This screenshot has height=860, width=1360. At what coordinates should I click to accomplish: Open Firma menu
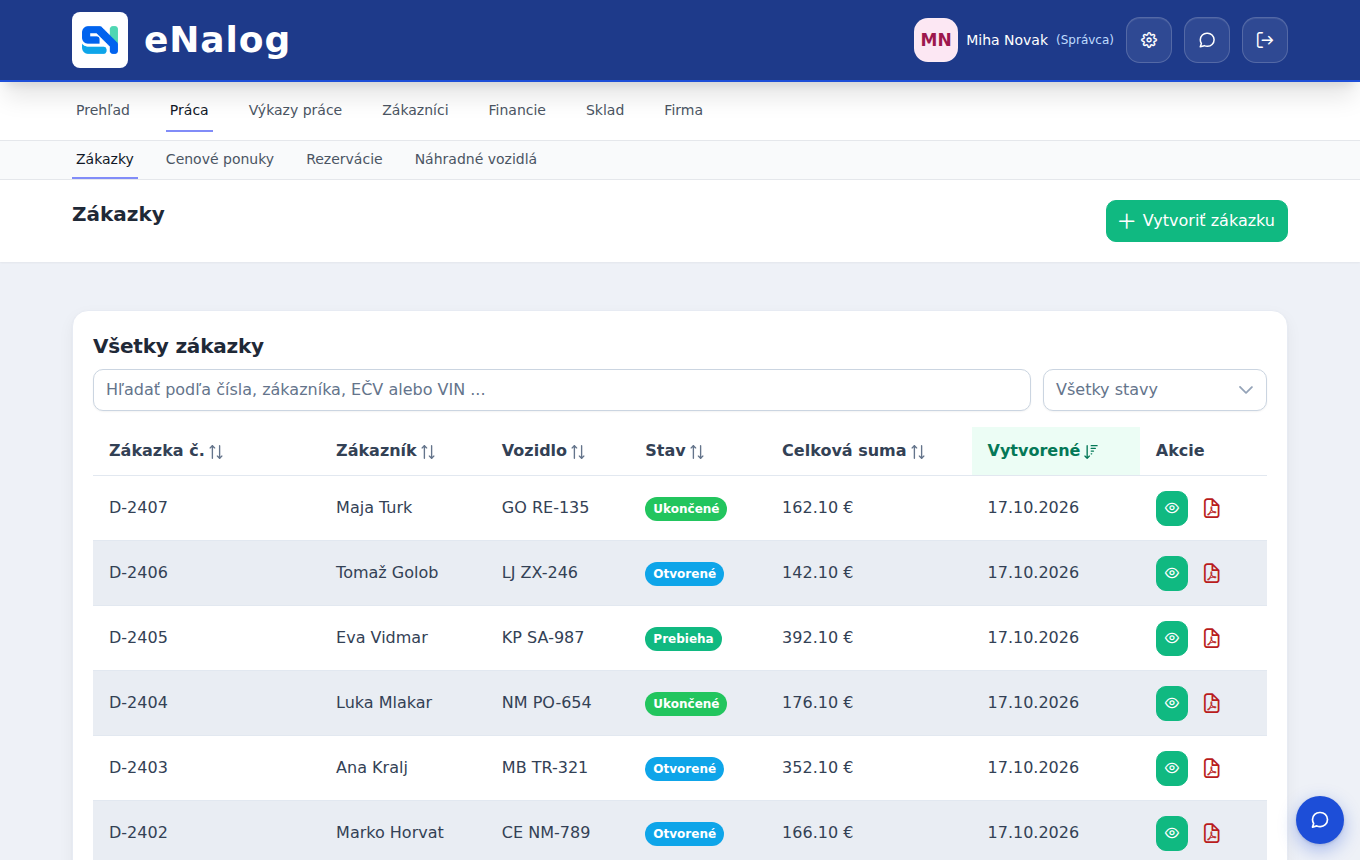(683, 110)
